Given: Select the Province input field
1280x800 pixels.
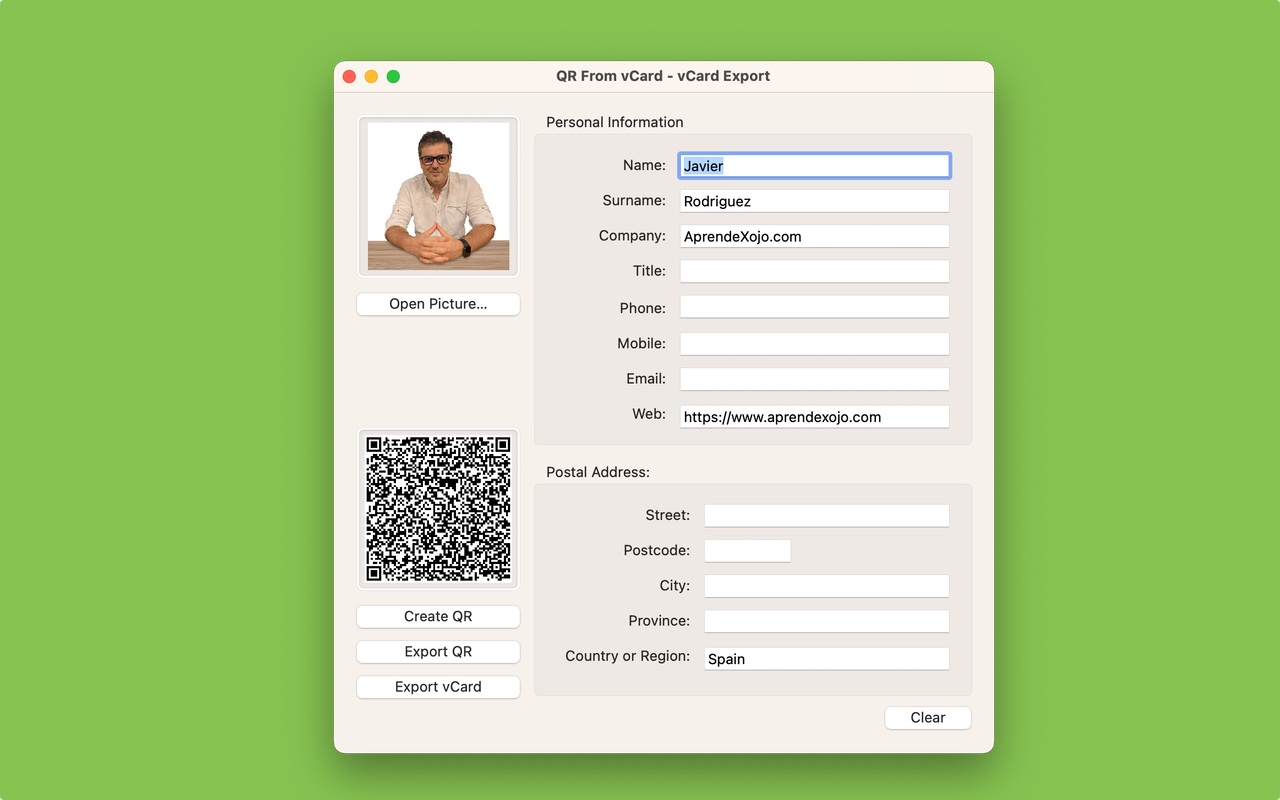Looking at the screenshot, I should (826, 621).
